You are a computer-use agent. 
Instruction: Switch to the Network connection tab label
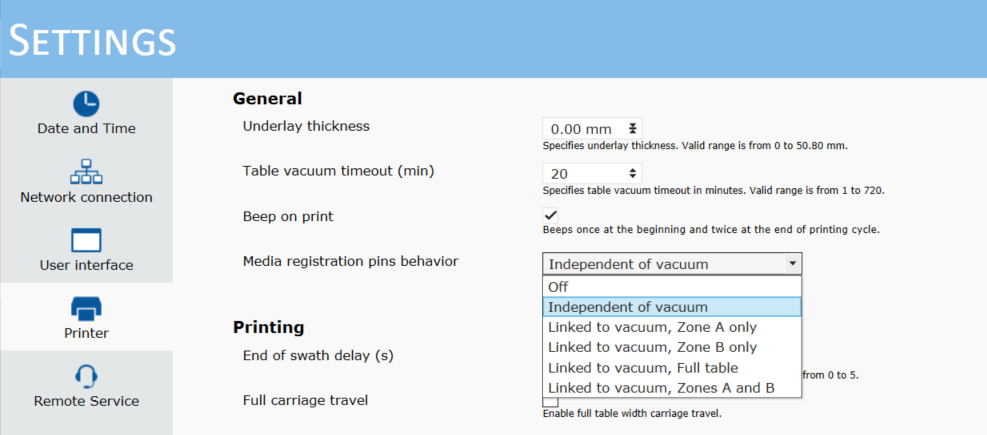(86, 198)
